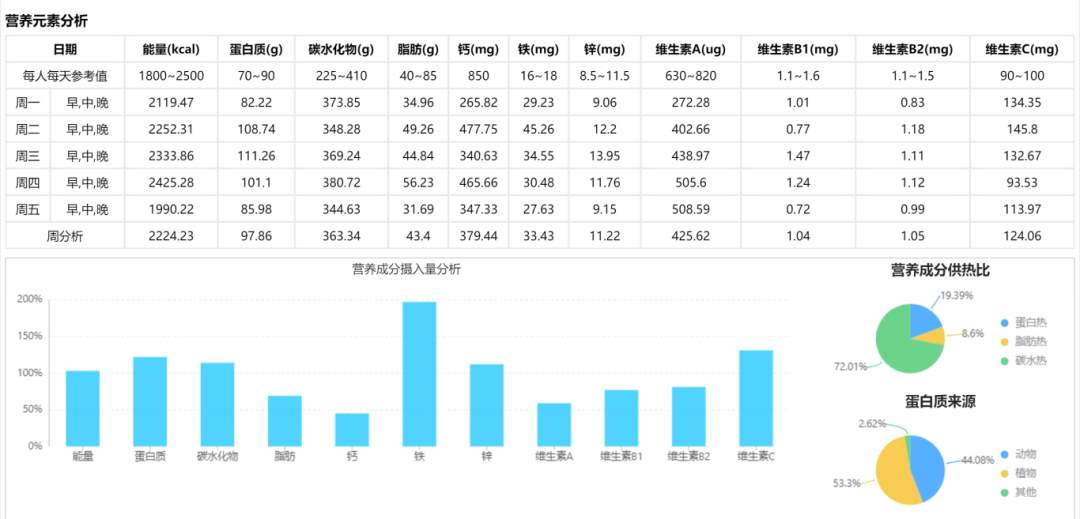Click the 脂肪 bar in chart
The image size is (1080, 519).
point(284,421)
